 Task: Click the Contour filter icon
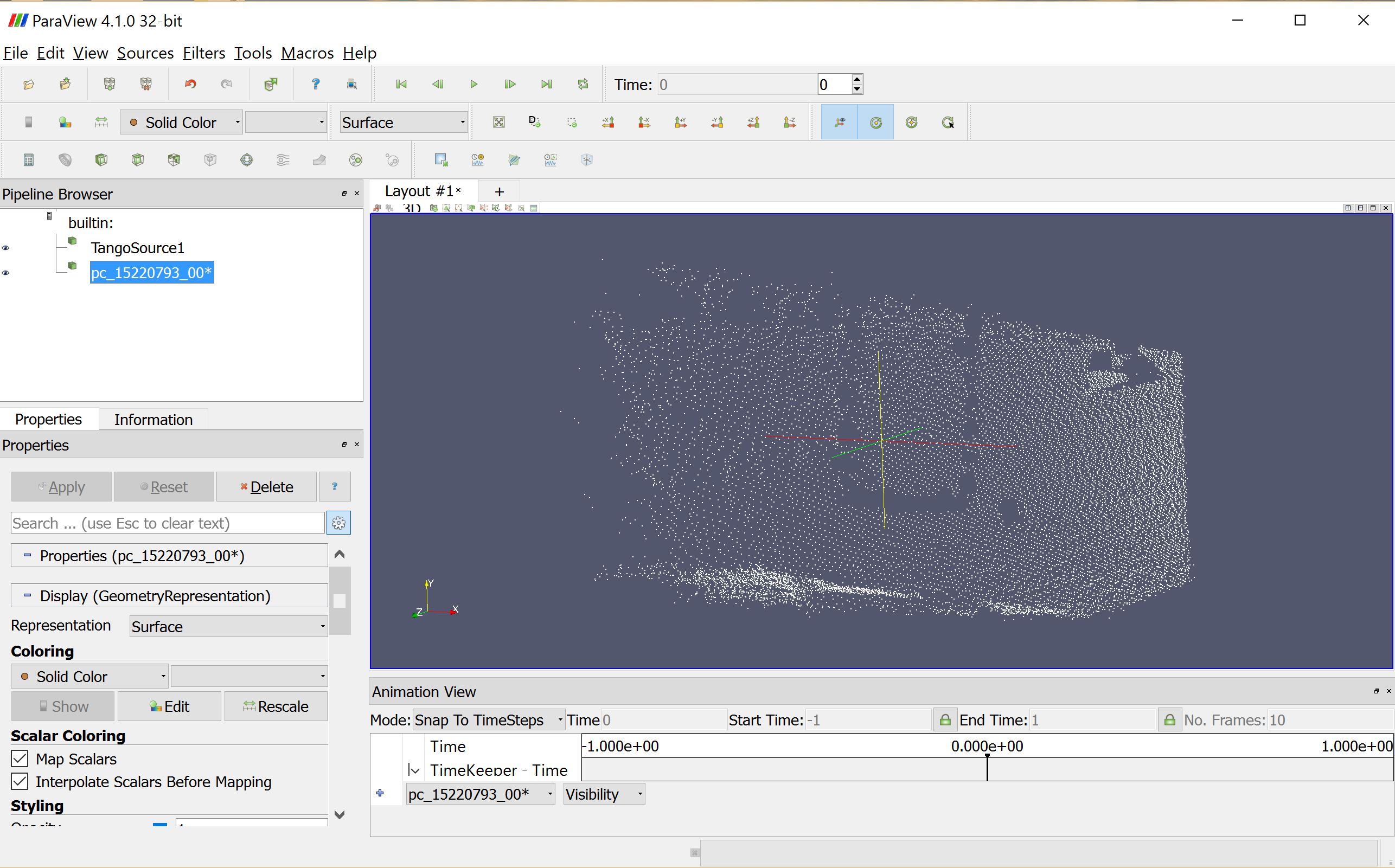65,160
